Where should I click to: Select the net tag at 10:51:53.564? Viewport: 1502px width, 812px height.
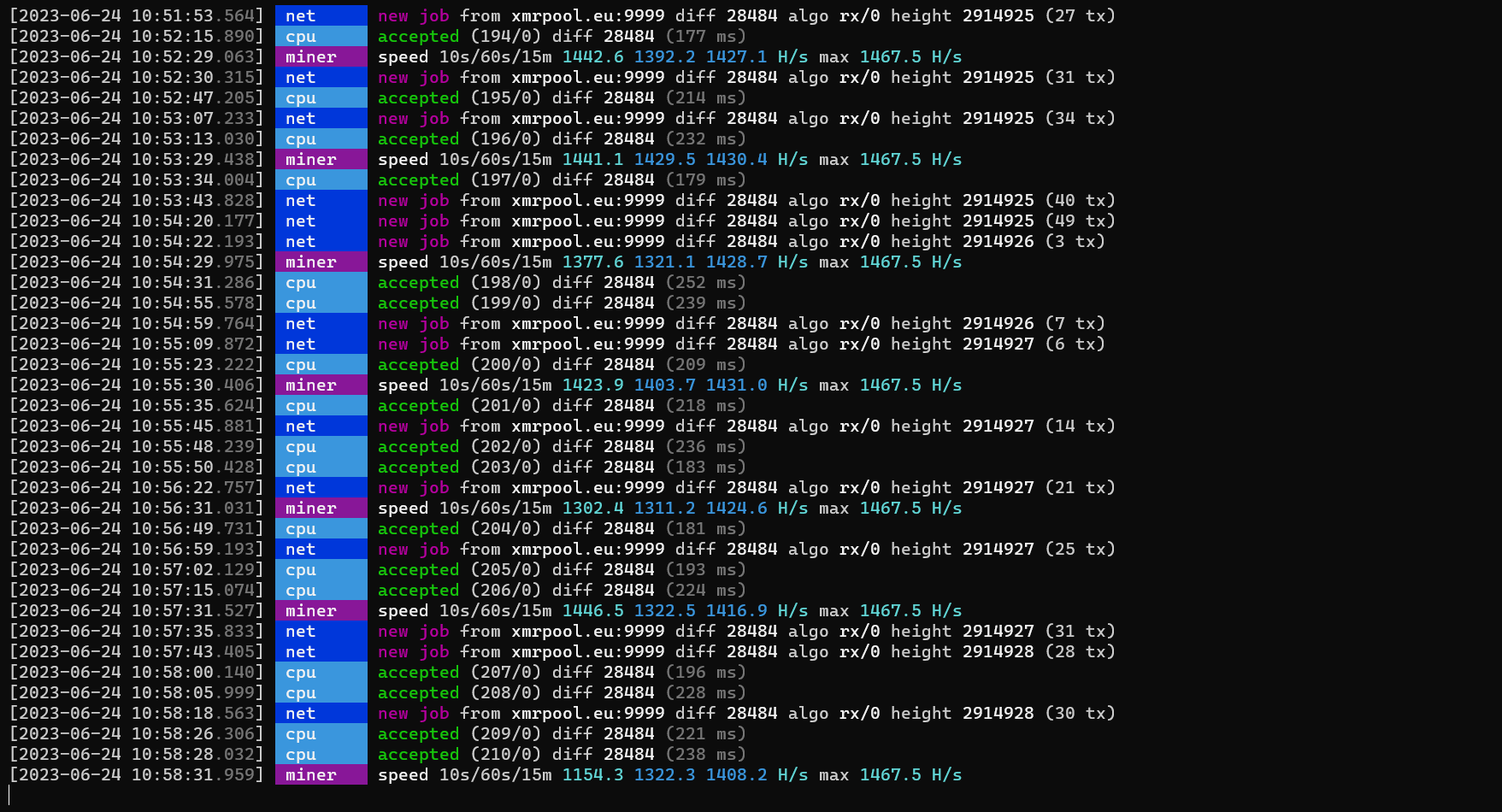pyautogui.click(x=321, y=15)
